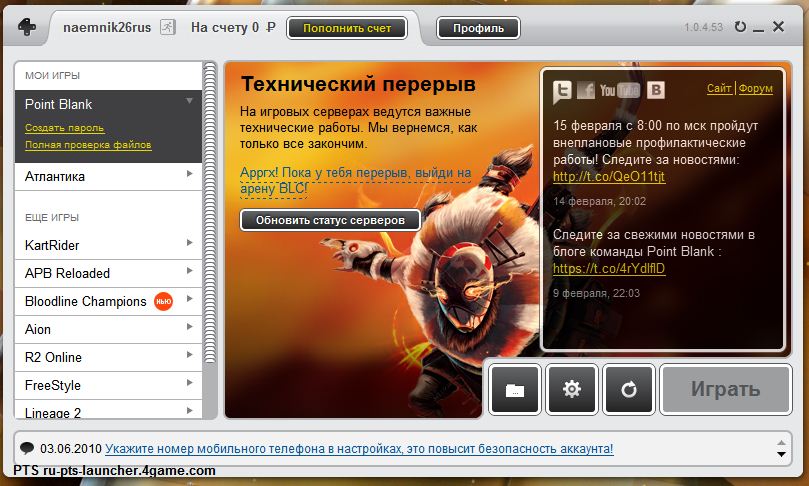Expand the Aion arrow
This screenshot has height=486, width=809.
pyautogui.click(x=189, y=326)
